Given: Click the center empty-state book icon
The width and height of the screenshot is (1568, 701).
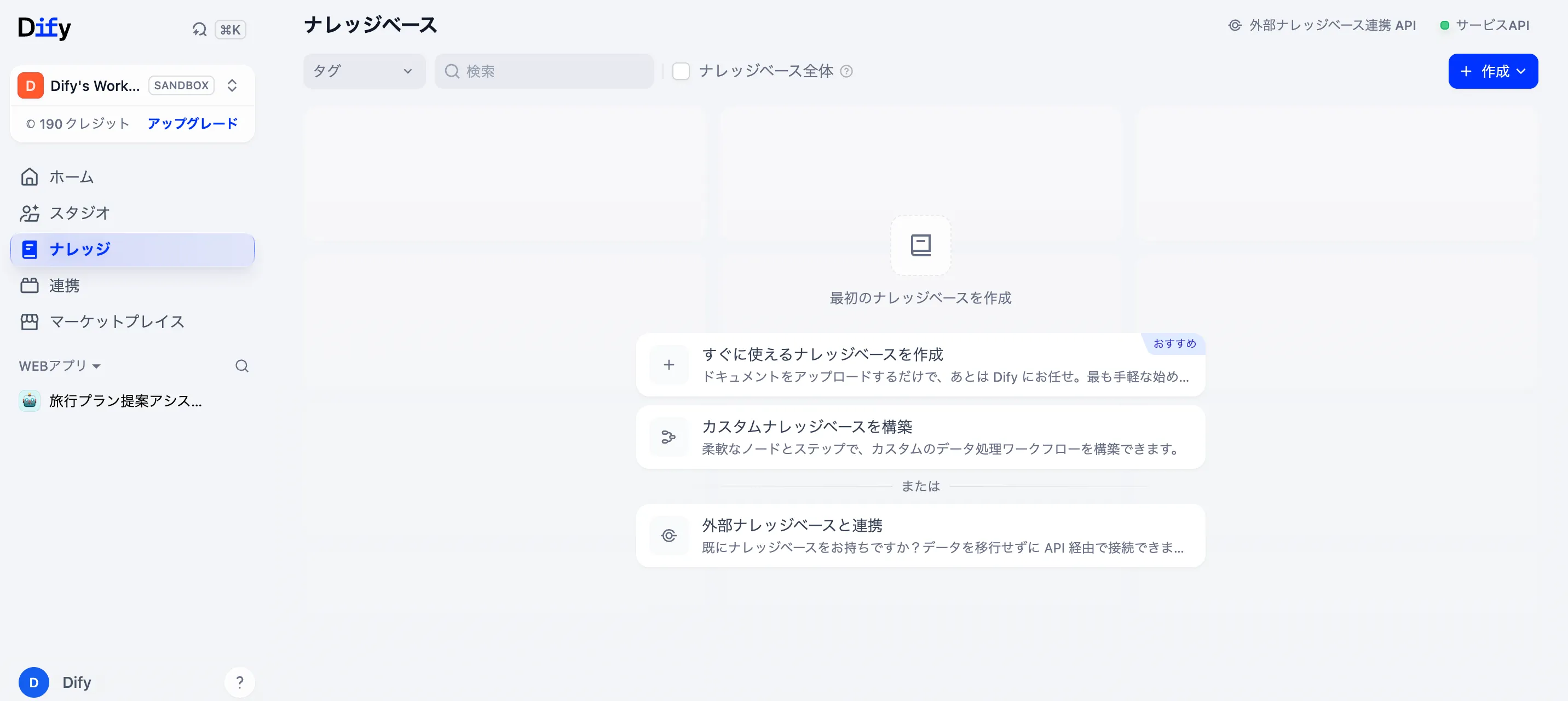Looking at the screenshot, I should pos(920,245).
